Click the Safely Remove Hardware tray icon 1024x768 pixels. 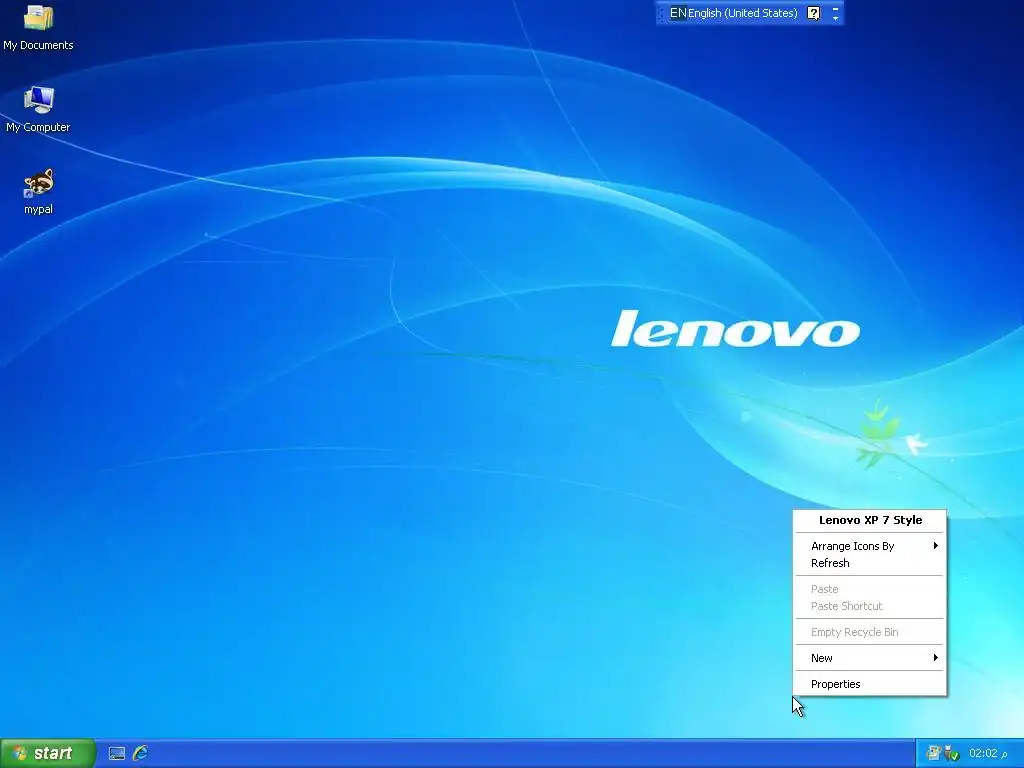point(952,754)
